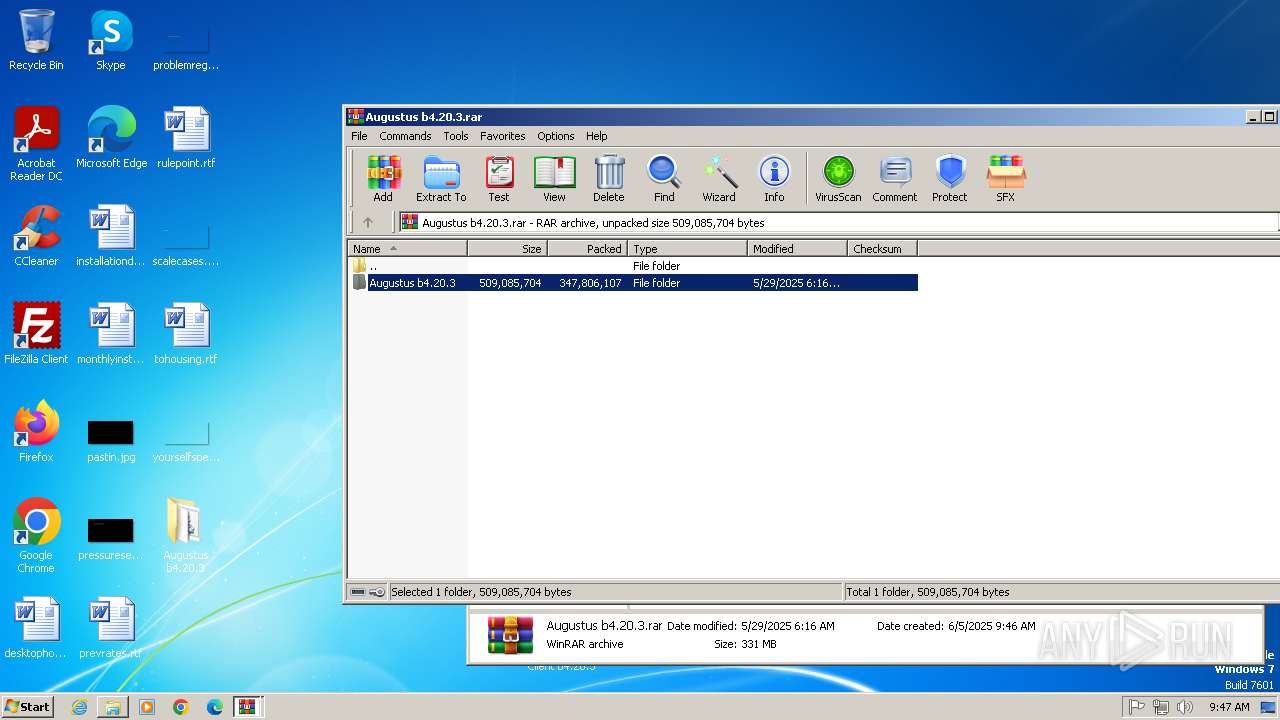Open Windows Explorer from the taskbar

pyautogui.click(x=113, y=707)
